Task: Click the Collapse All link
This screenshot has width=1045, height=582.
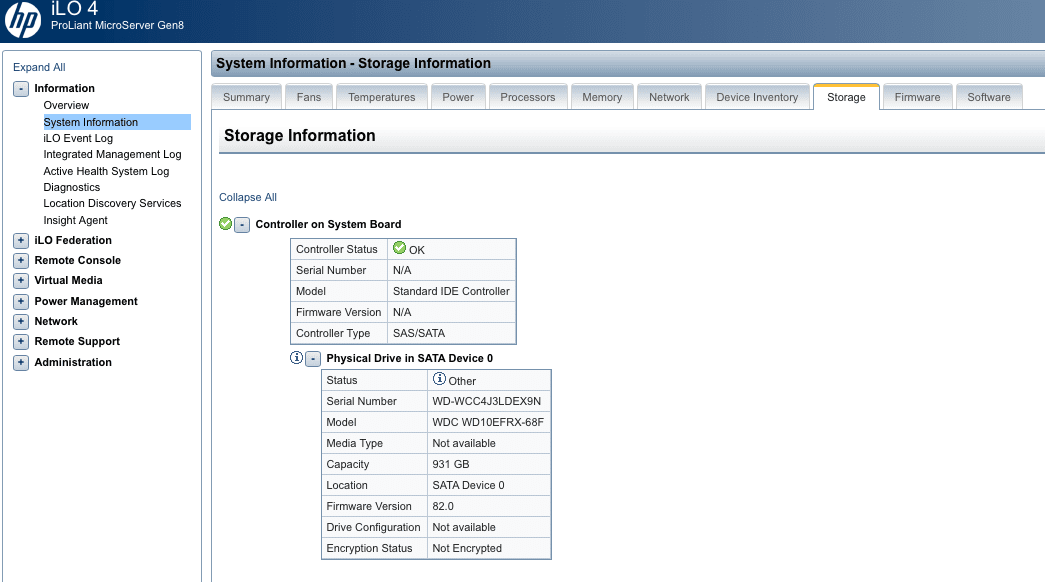Action: (248, 197)
